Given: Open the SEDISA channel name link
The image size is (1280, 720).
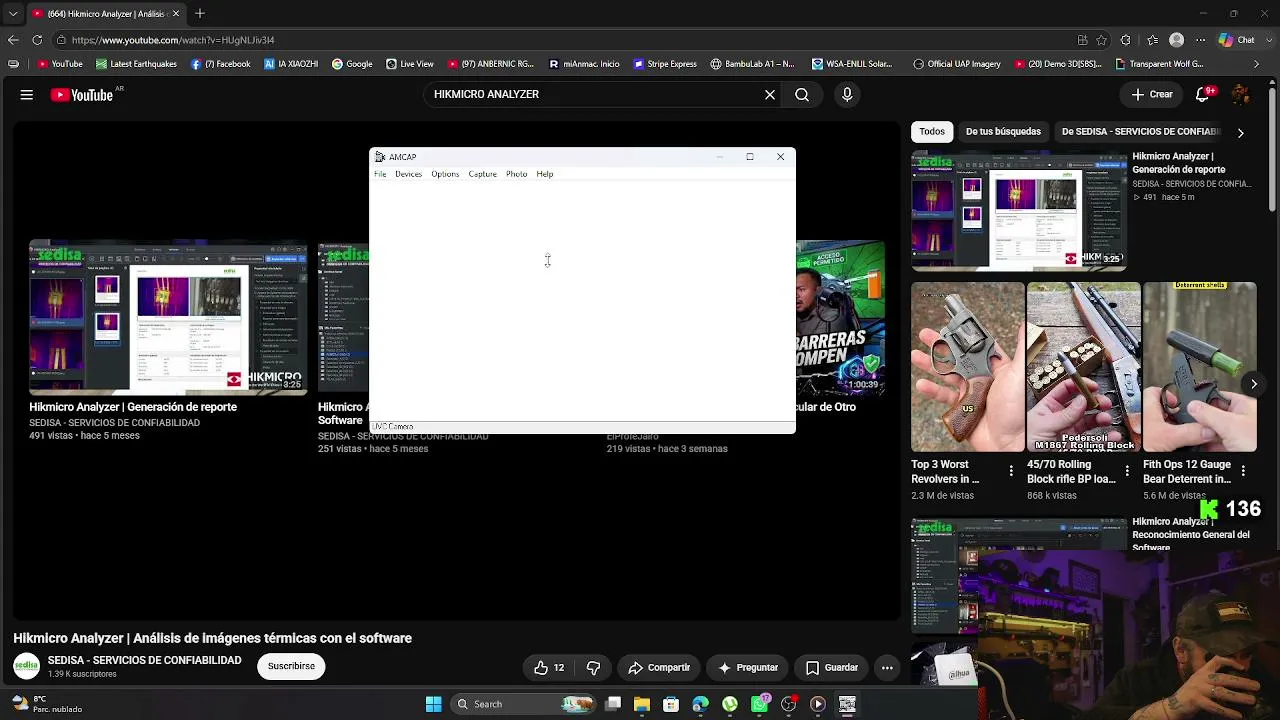Looking at the screenshot, I should (145, 661).
